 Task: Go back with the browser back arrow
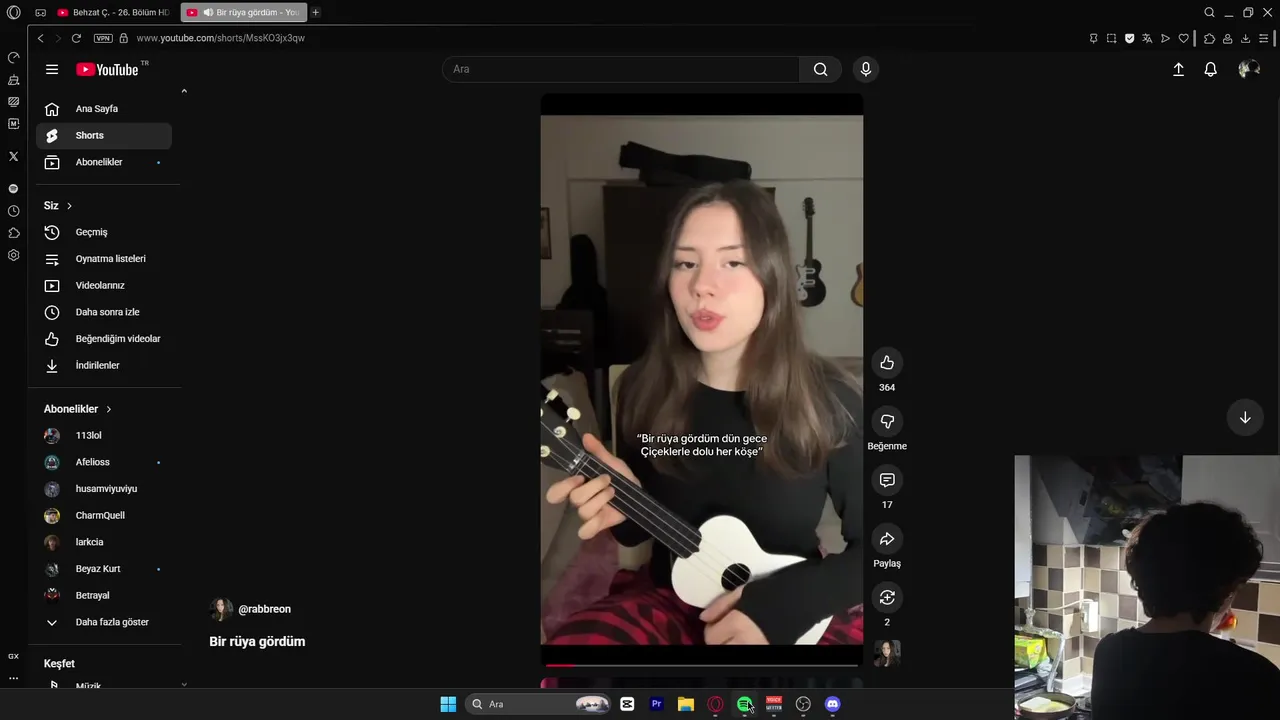click(40, 38)
